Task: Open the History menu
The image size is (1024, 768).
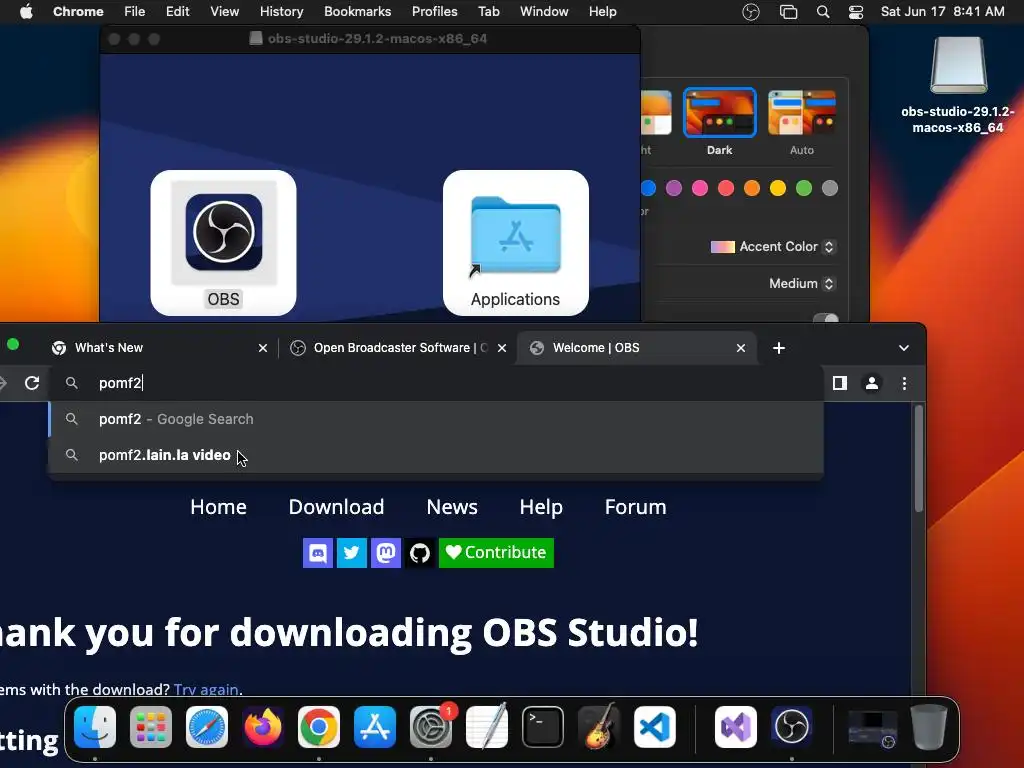Action: point(281,12)
